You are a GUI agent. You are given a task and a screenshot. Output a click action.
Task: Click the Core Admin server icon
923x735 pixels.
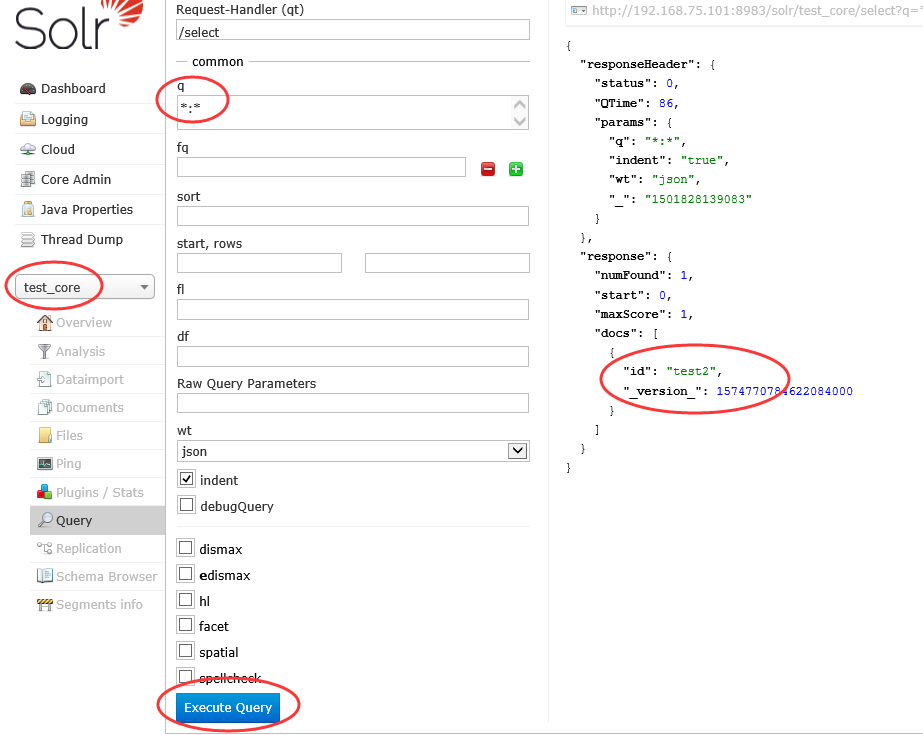coord(28,179)
